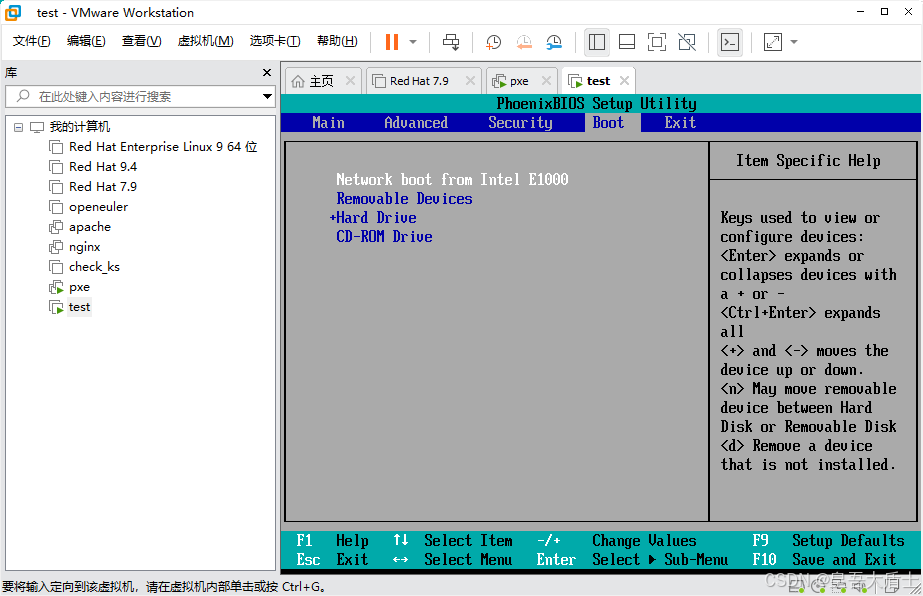Switch to the Red Hat 7.9 tab
Screen dimensions: 923x596
419,81
